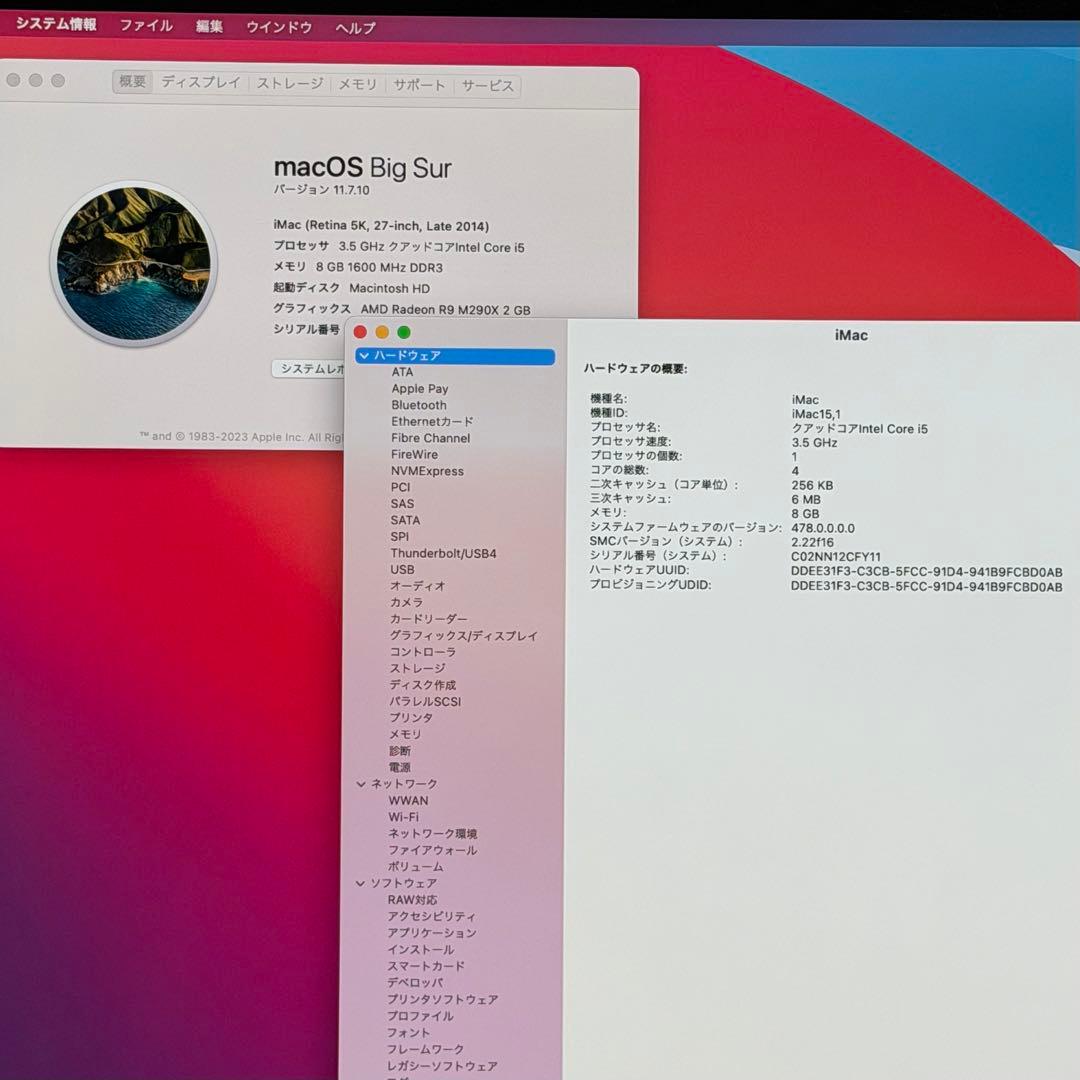The image size is (1080, 1080).
Task: Select NVMExpress in the hardware list
Action: point(427,471)
